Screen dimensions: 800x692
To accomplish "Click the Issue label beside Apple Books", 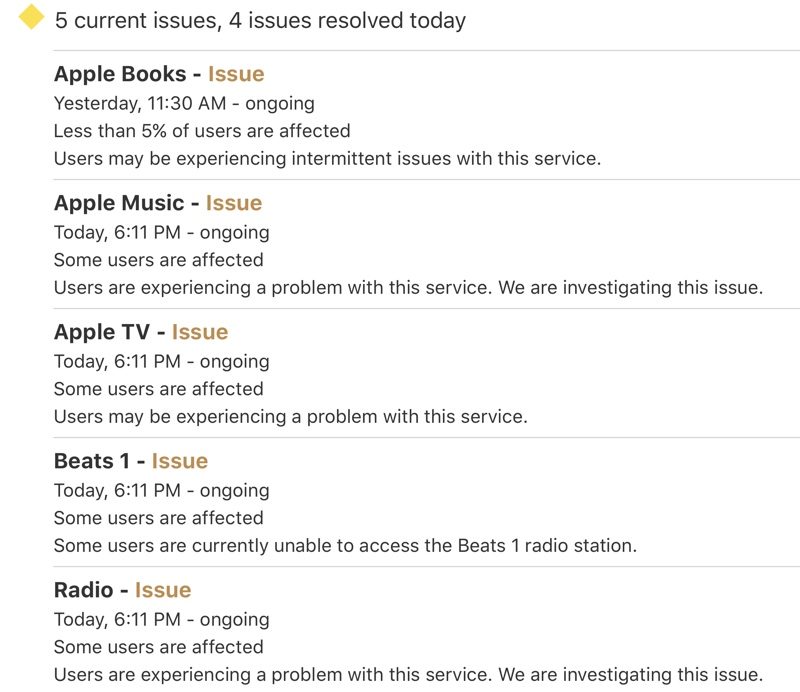I will [x=236, y=74].
